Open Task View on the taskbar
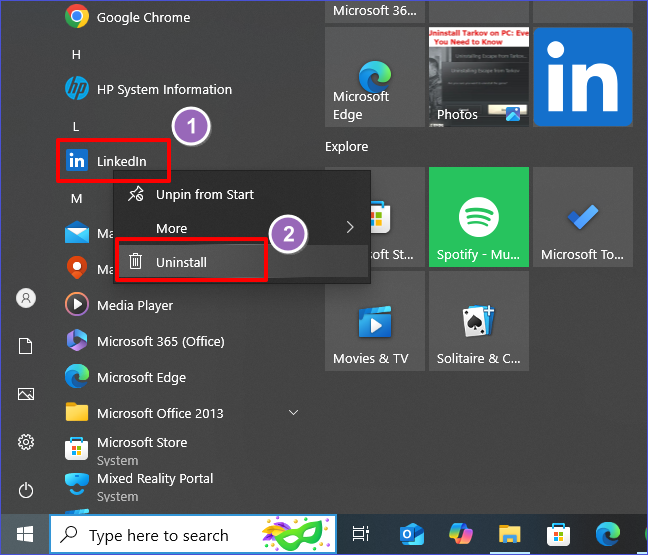Screen dimensions: 648x555 click(360, 534)
